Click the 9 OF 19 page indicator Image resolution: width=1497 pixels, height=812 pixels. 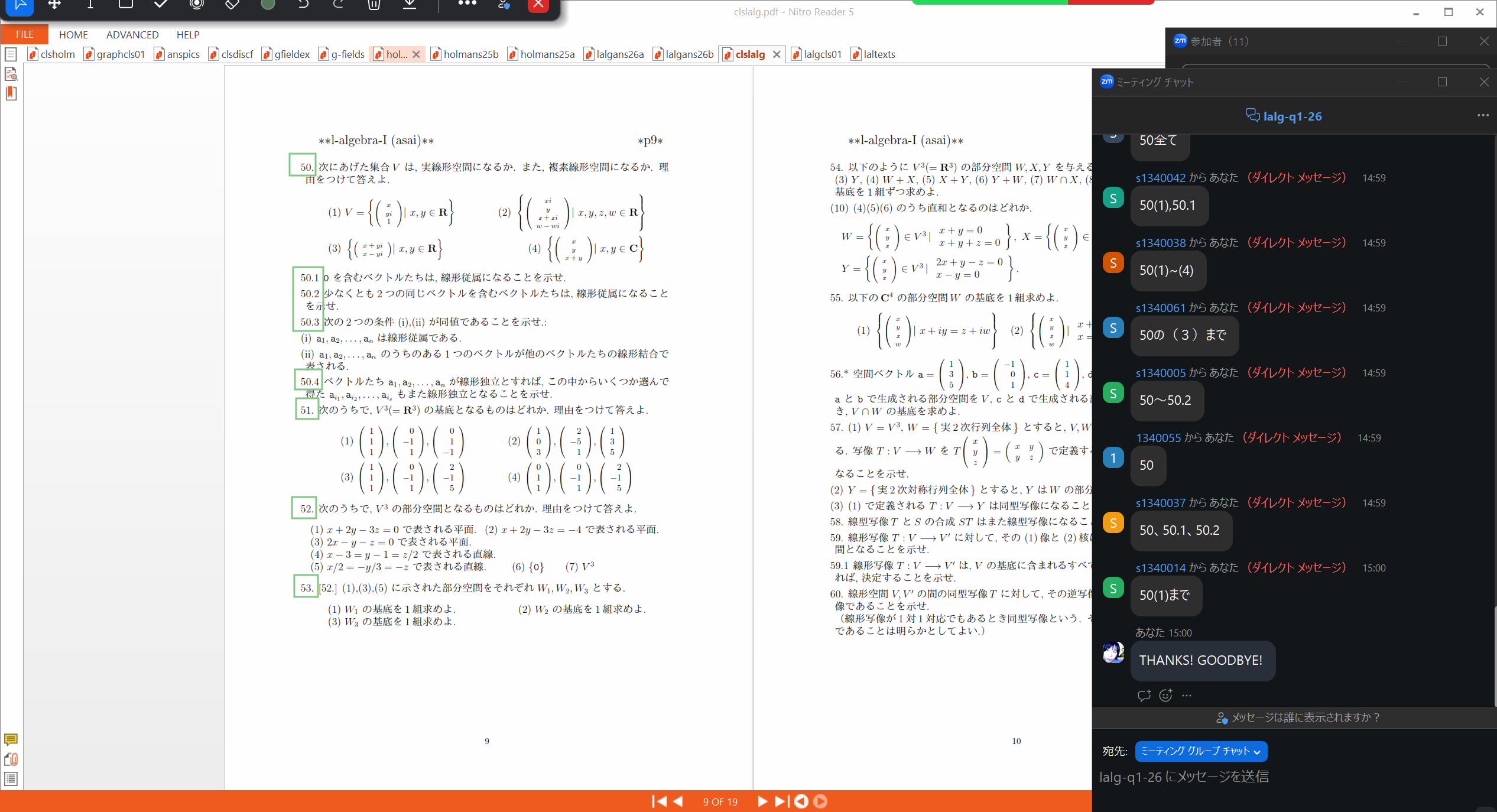(720, 802)
